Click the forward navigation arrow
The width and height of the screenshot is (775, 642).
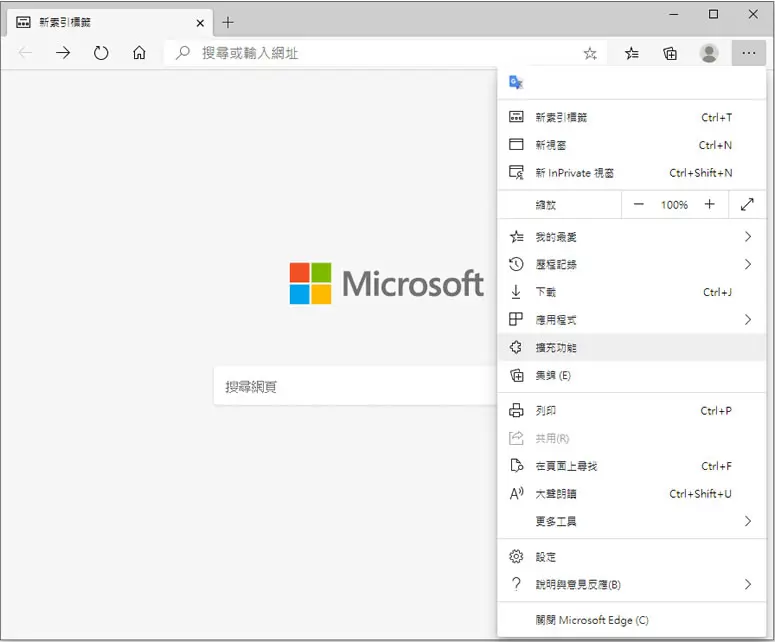click(x=63, y=52)
